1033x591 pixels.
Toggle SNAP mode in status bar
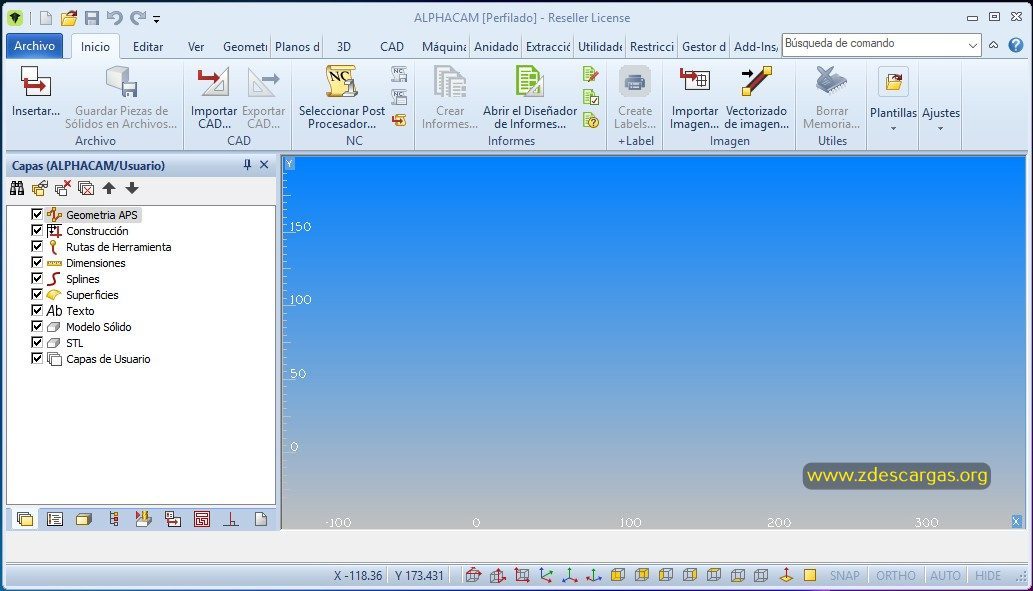pyautogui.click(x=845, y=575)
